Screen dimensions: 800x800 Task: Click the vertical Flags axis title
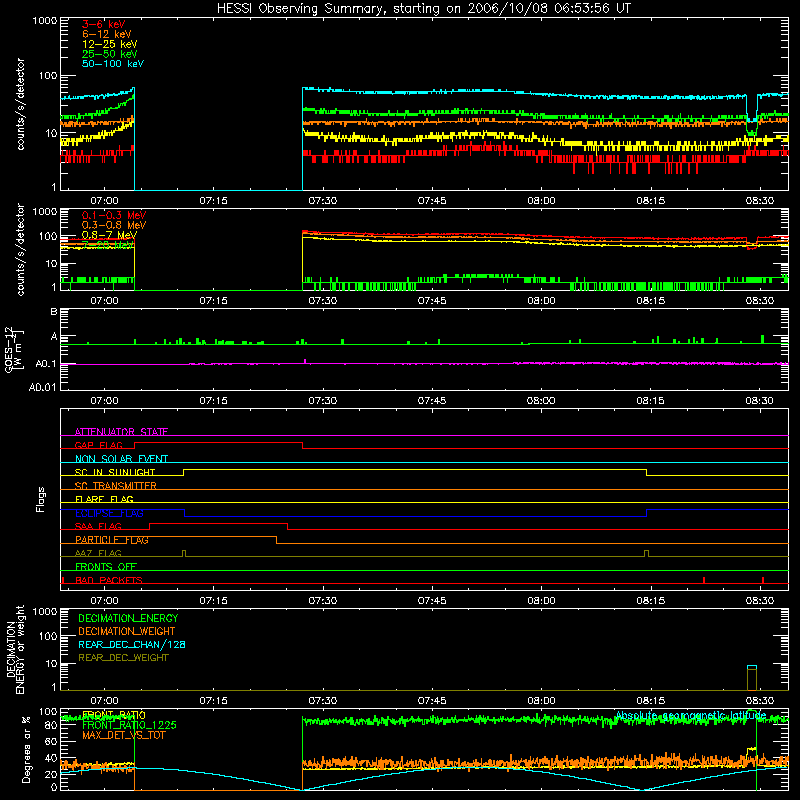(40, 499)
